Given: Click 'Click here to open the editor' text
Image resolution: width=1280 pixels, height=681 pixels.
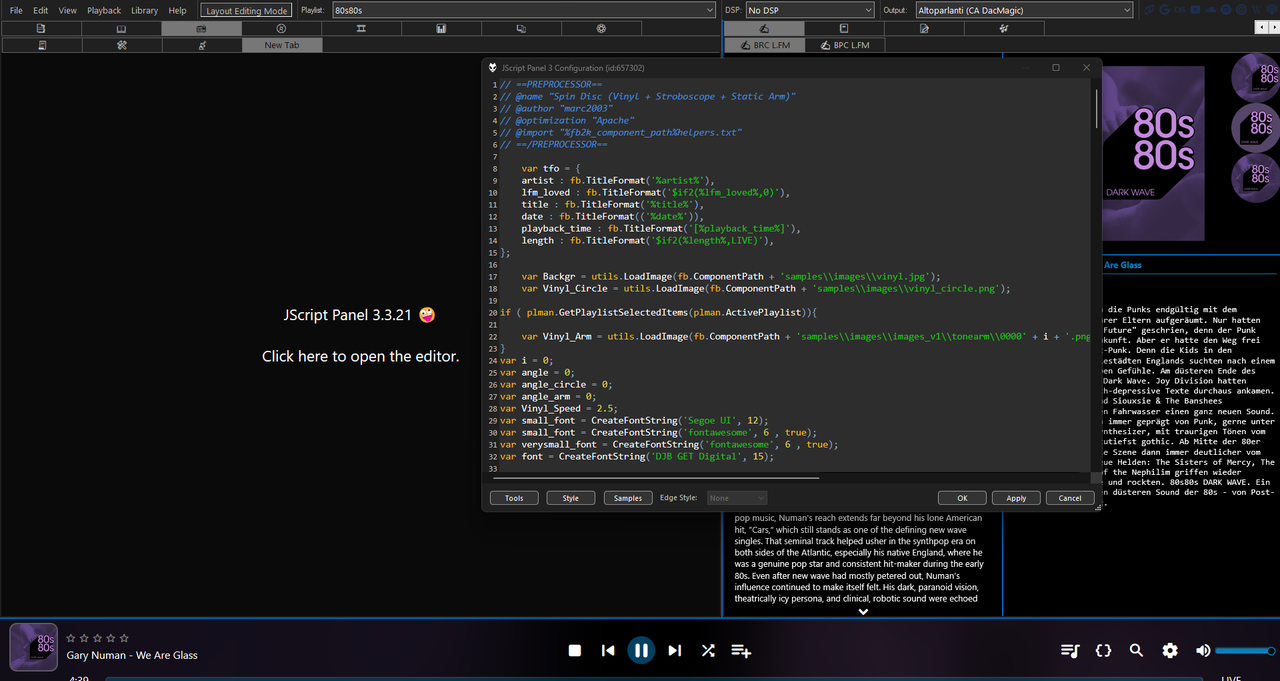Looking at the screenshot, I should pyautogui.click(x=360, y=356).
